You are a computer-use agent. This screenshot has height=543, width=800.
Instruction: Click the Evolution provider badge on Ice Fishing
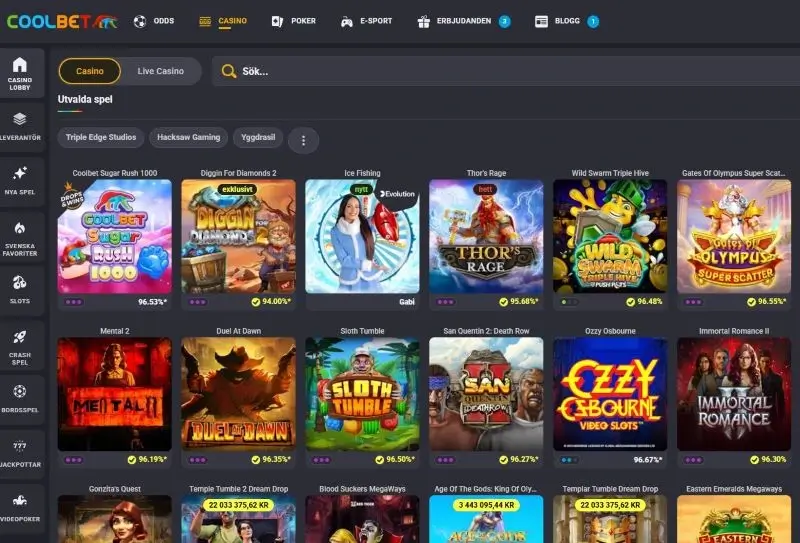point(397,194)
